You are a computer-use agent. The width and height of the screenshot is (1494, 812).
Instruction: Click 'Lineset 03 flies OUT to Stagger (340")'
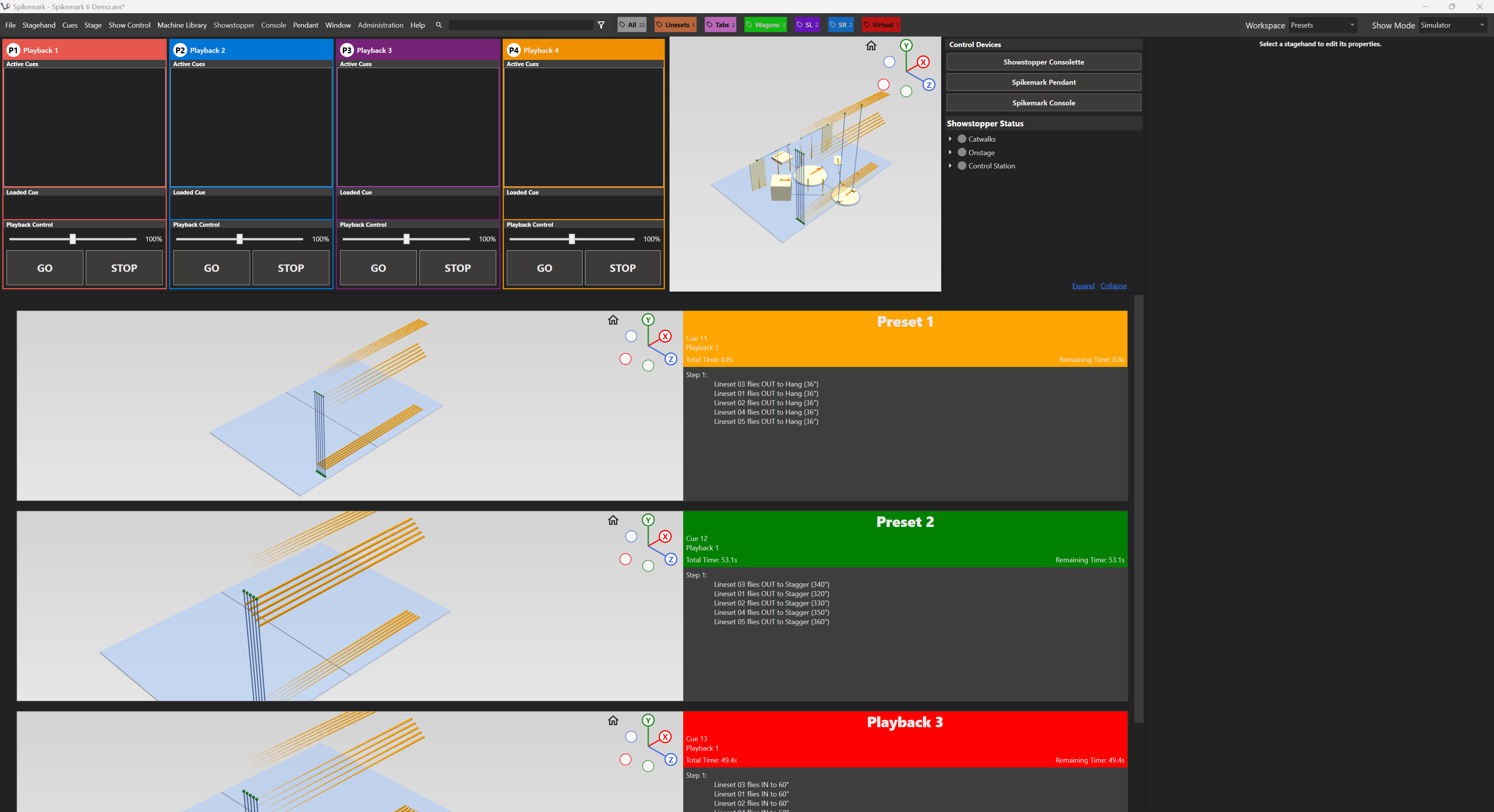point(772,584)
